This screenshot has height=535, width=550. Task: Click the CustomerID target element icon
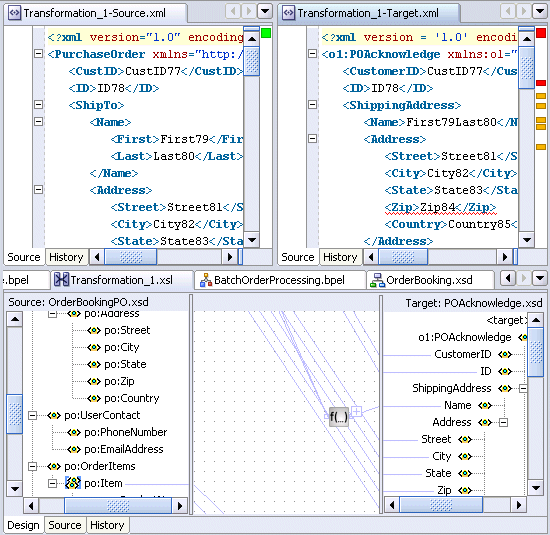[x=505, y=354]
